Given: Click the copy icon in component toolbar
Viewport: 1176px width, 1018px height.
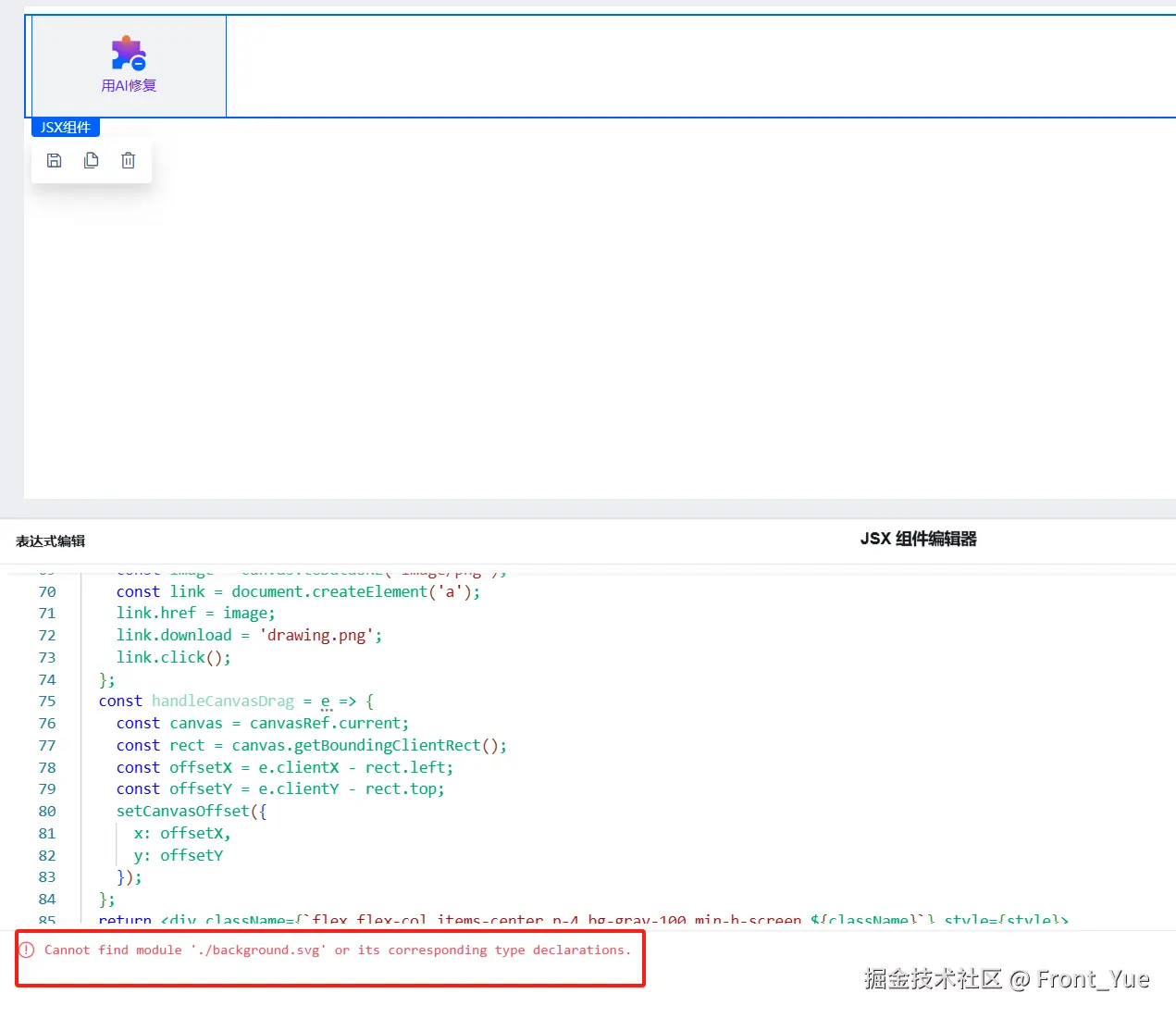Looking at the screenshot, I should [x=91, y=160].
